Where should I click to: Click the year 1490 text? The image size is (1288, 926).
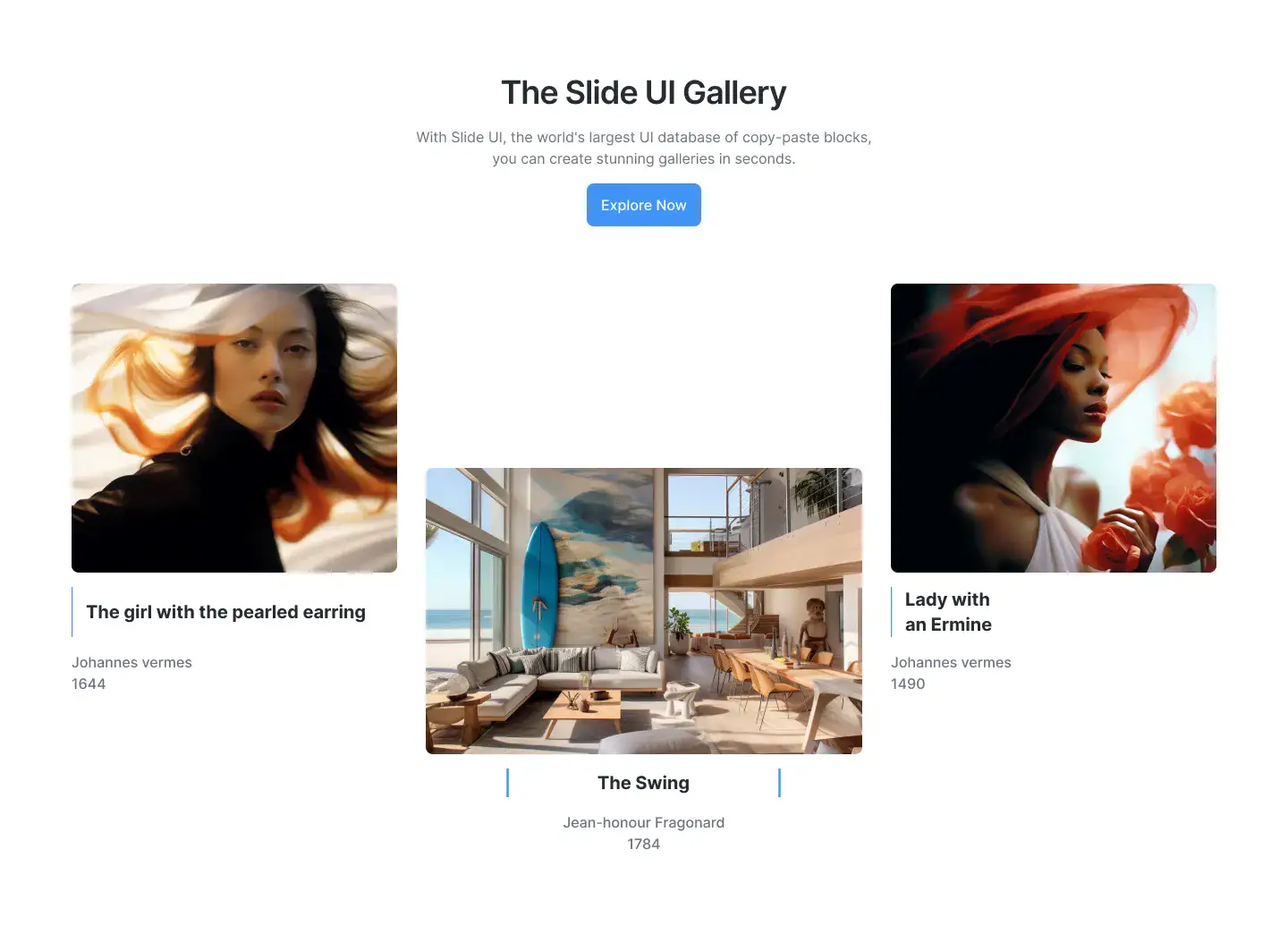coord(908,684)
